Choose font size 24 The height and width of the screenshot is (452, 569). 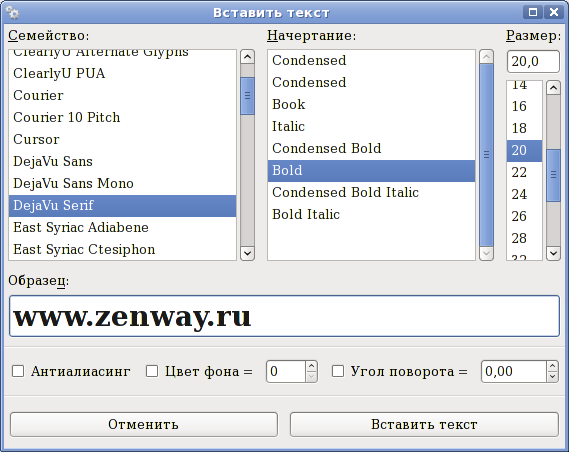point(524,194)
